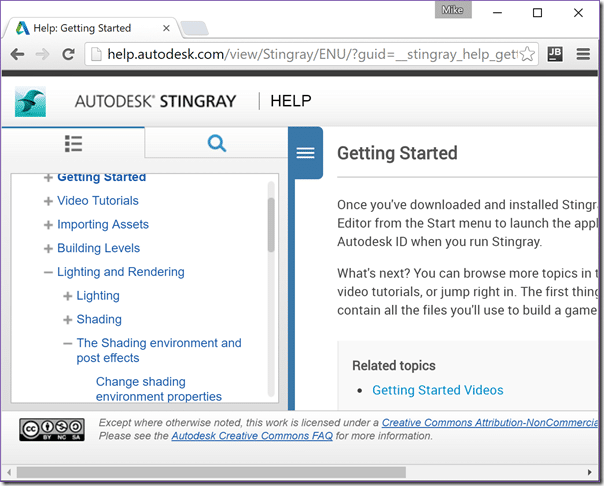Click the Autodesk Stingray title

[156, 101]
